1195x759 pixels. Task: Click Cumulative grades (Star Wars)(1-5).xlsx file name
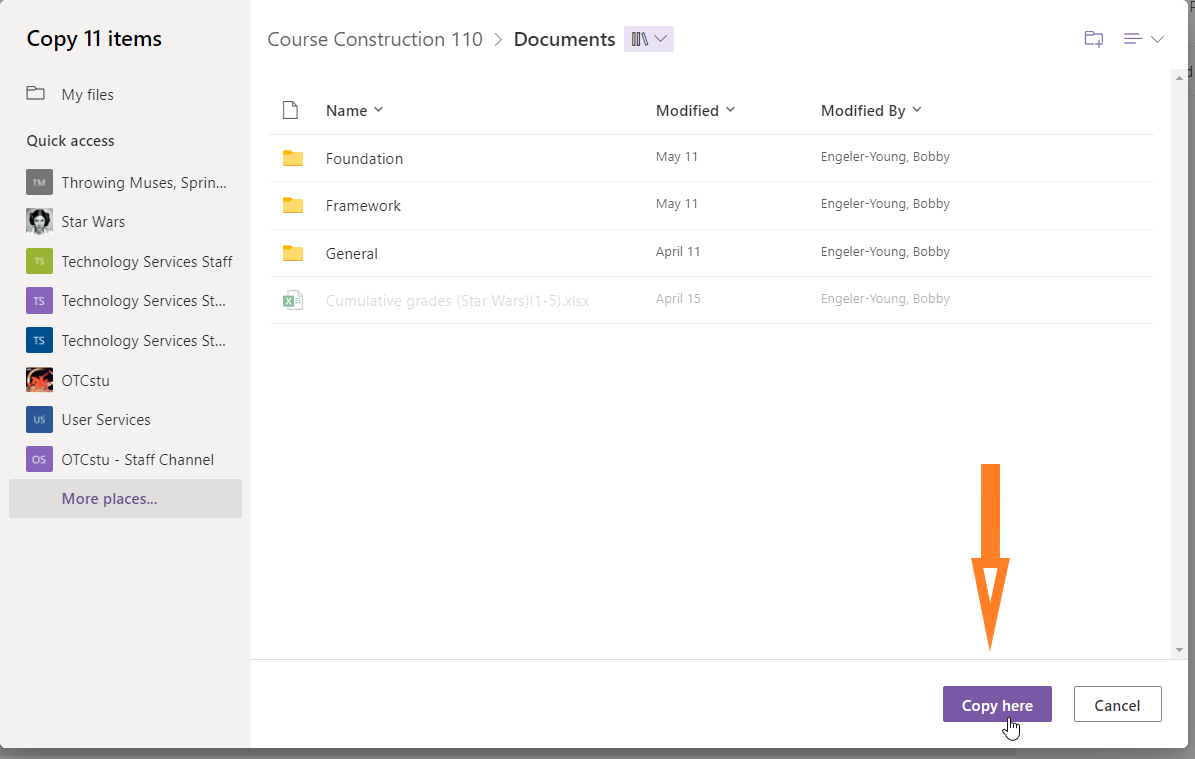457,301
